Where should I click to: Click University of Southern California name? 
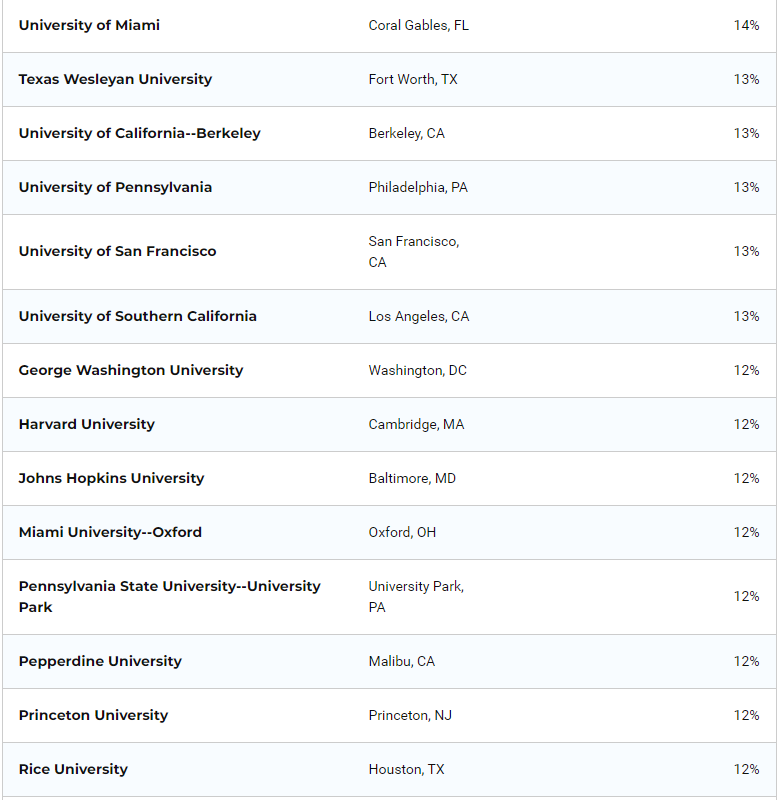[137, 316]
